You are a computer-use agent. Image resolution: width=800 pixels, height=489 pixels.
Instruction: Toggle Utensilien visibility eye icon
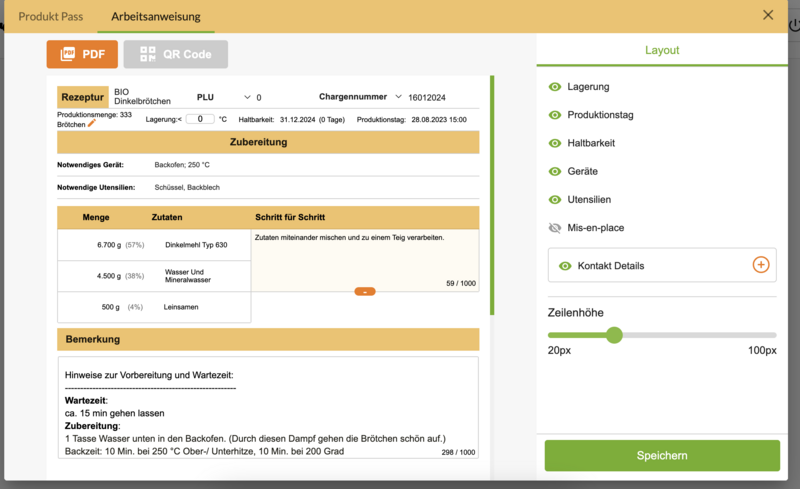click(x=555, y=199)
